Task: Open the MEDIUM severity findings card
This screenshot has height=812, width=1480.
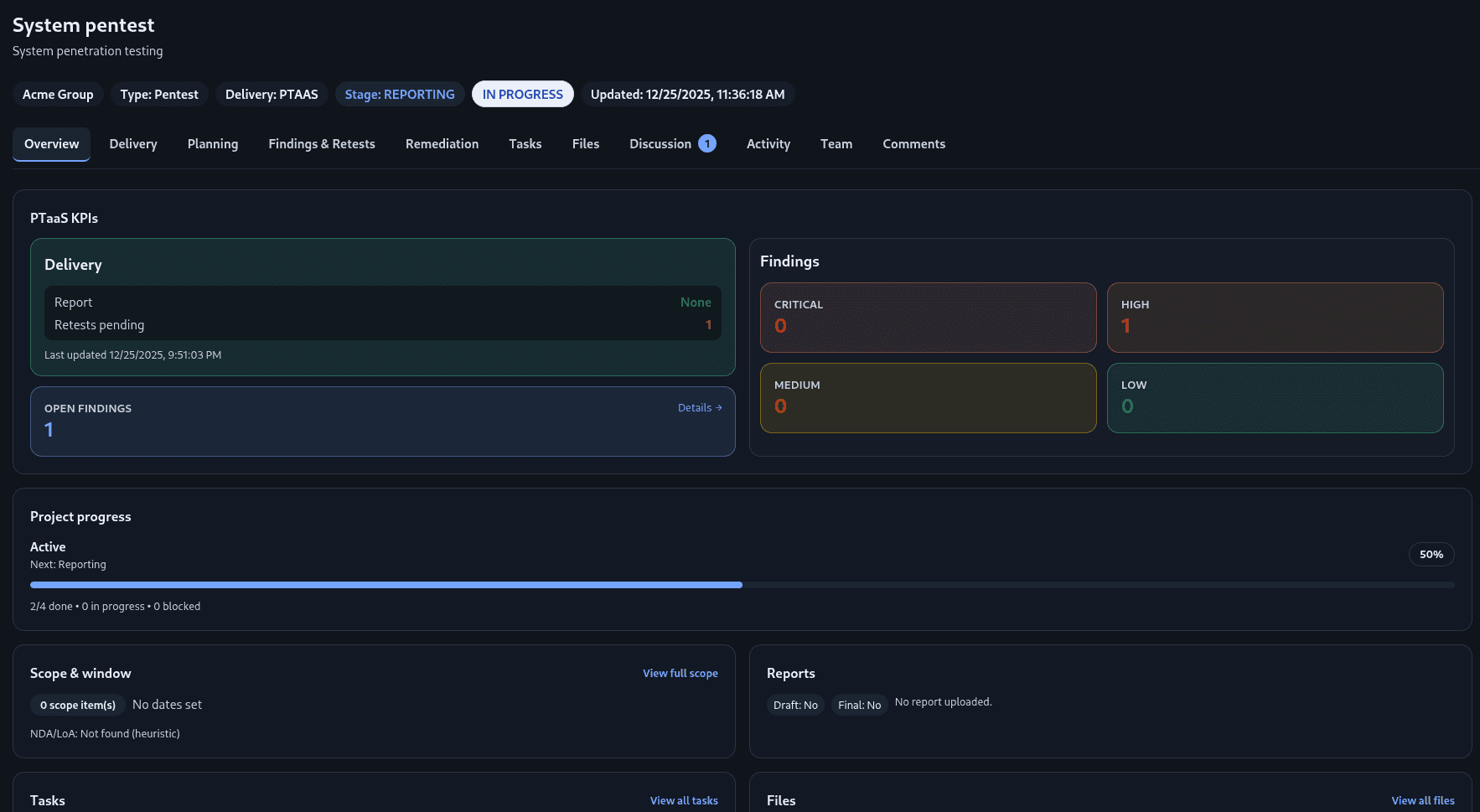Action: (x=928, y=398)
